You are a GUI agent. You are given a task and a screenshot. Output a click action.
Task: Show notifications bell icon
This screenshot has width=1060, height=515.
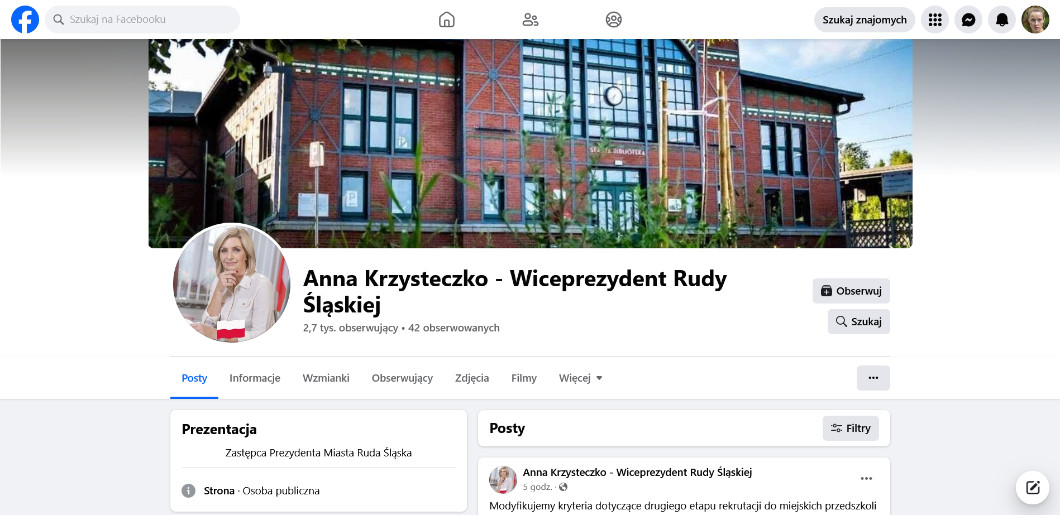[x=1001, y=19]
